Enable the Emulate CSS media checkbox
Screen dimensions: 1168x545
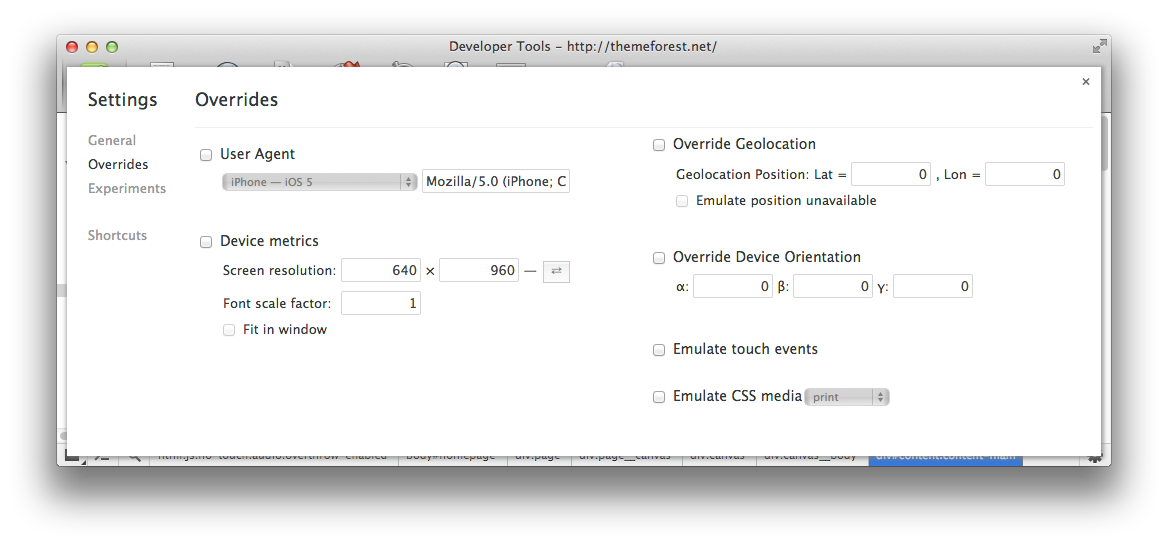pos(658,397)
